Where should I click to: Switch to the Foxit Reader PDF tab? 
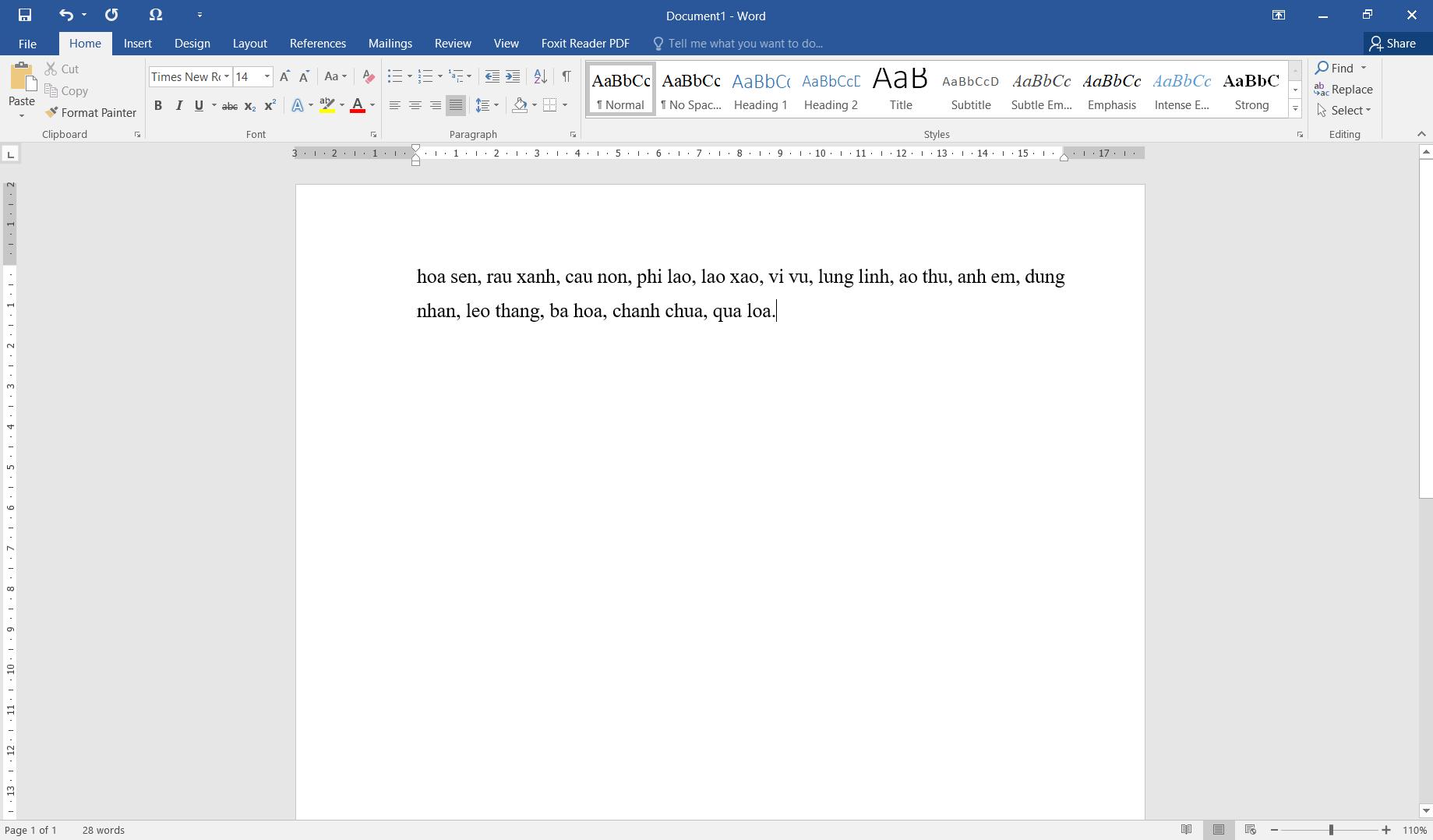tap(585, 44)
